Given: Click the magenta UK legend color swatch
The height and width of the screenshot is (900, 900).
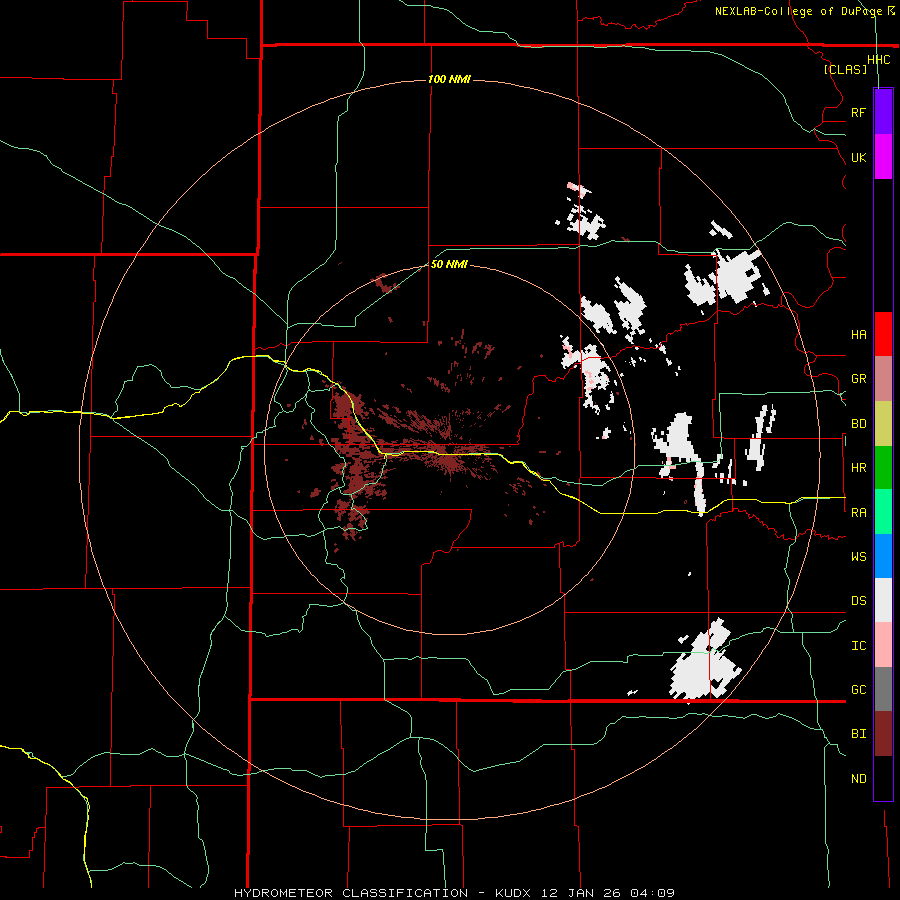Looking at the screenshot, I should (x=883, y=157).
